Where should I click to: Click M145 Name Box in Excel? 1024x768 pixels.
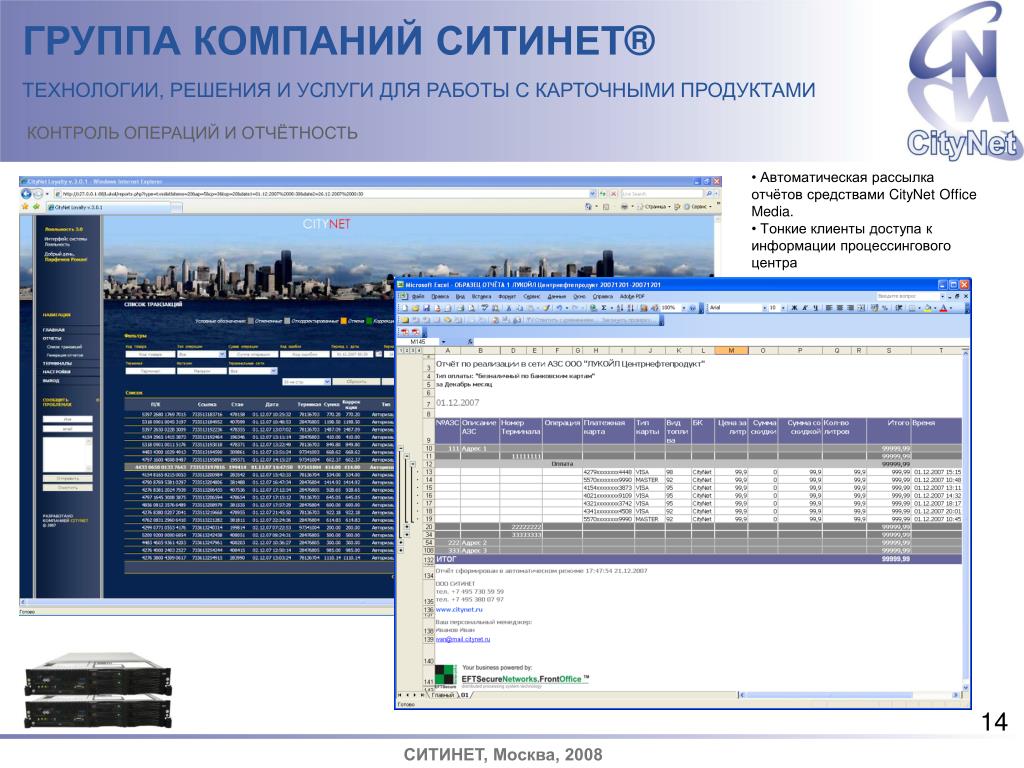click(418, 342)
